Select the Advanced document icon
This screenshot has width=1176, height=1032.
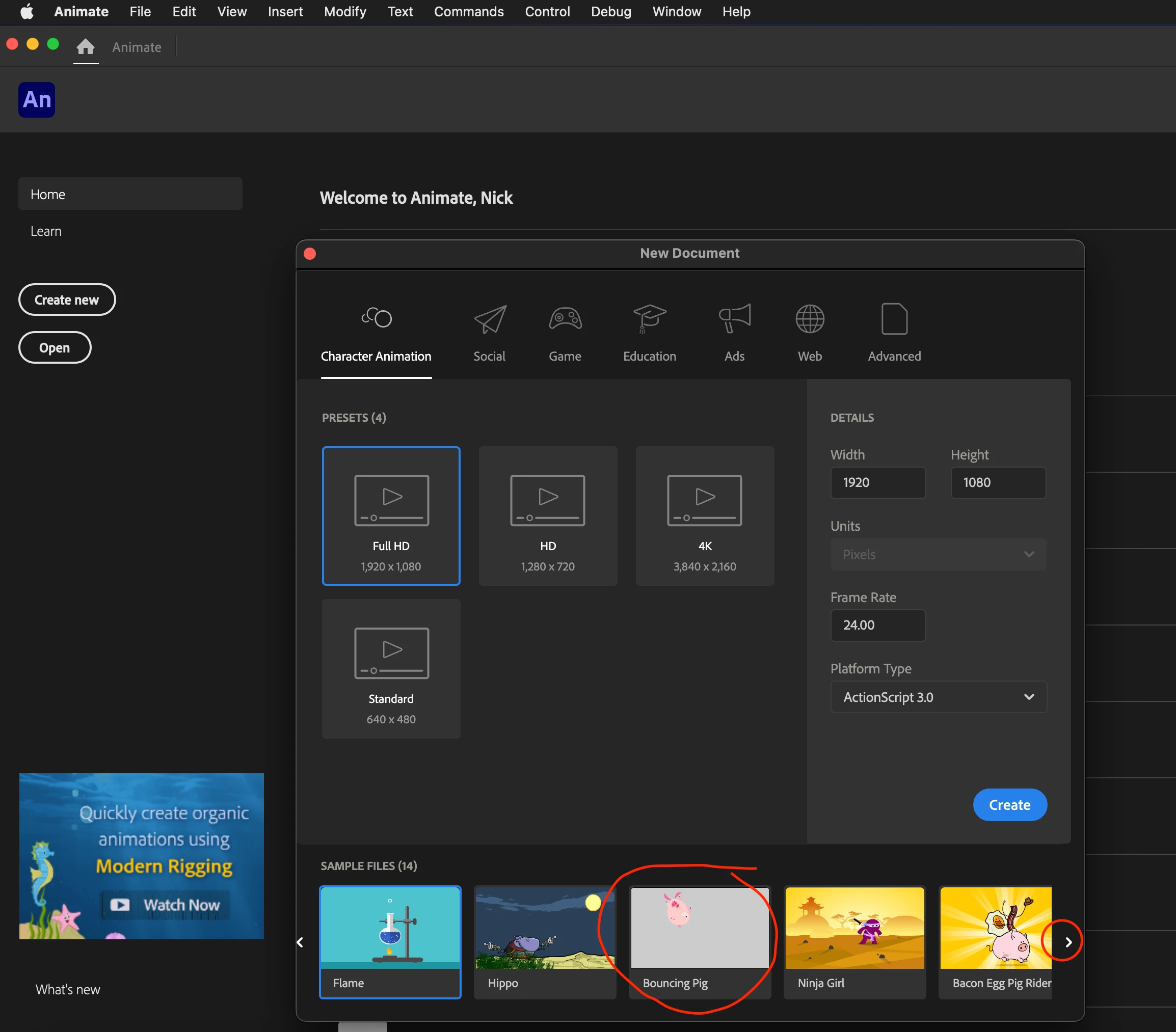(x=894, y=319)
